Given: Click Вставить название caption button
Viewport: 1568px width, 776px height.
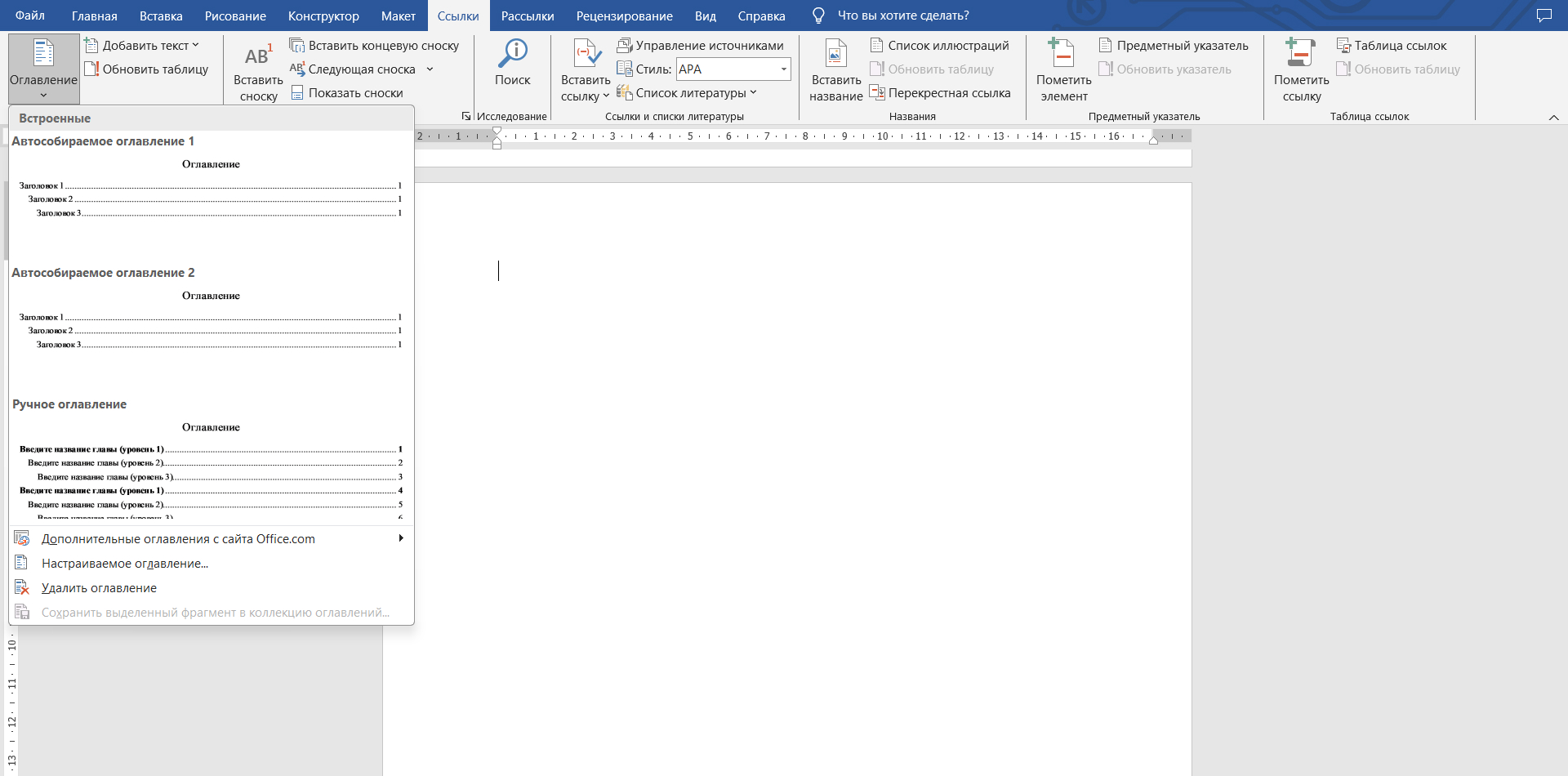Looking at the screenshot, I should point(835,72).
